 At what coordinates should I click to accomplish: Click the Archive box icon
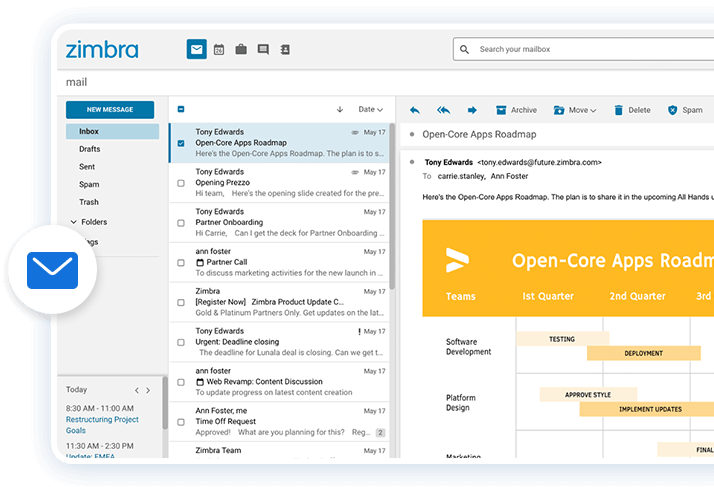coord(501,110)
